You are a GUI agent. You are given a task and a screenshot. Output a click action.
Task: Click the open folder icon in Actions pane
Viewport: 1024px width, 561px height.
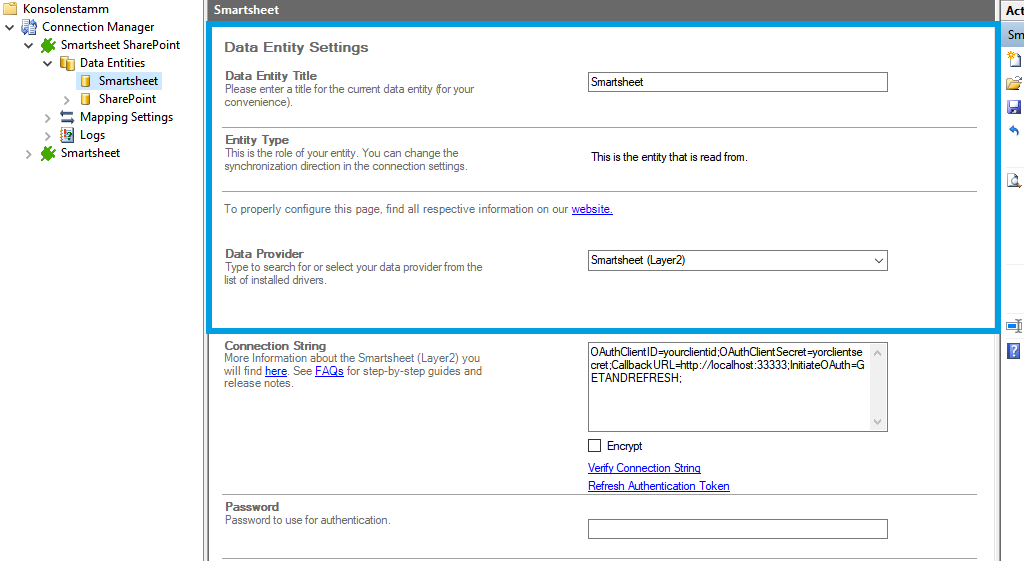pyautogui.click(x=1014, y=83)
